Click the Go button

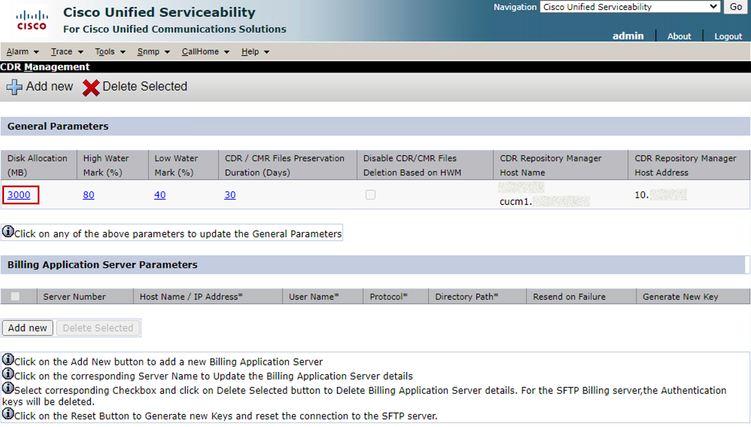click(x=736, y=7)
